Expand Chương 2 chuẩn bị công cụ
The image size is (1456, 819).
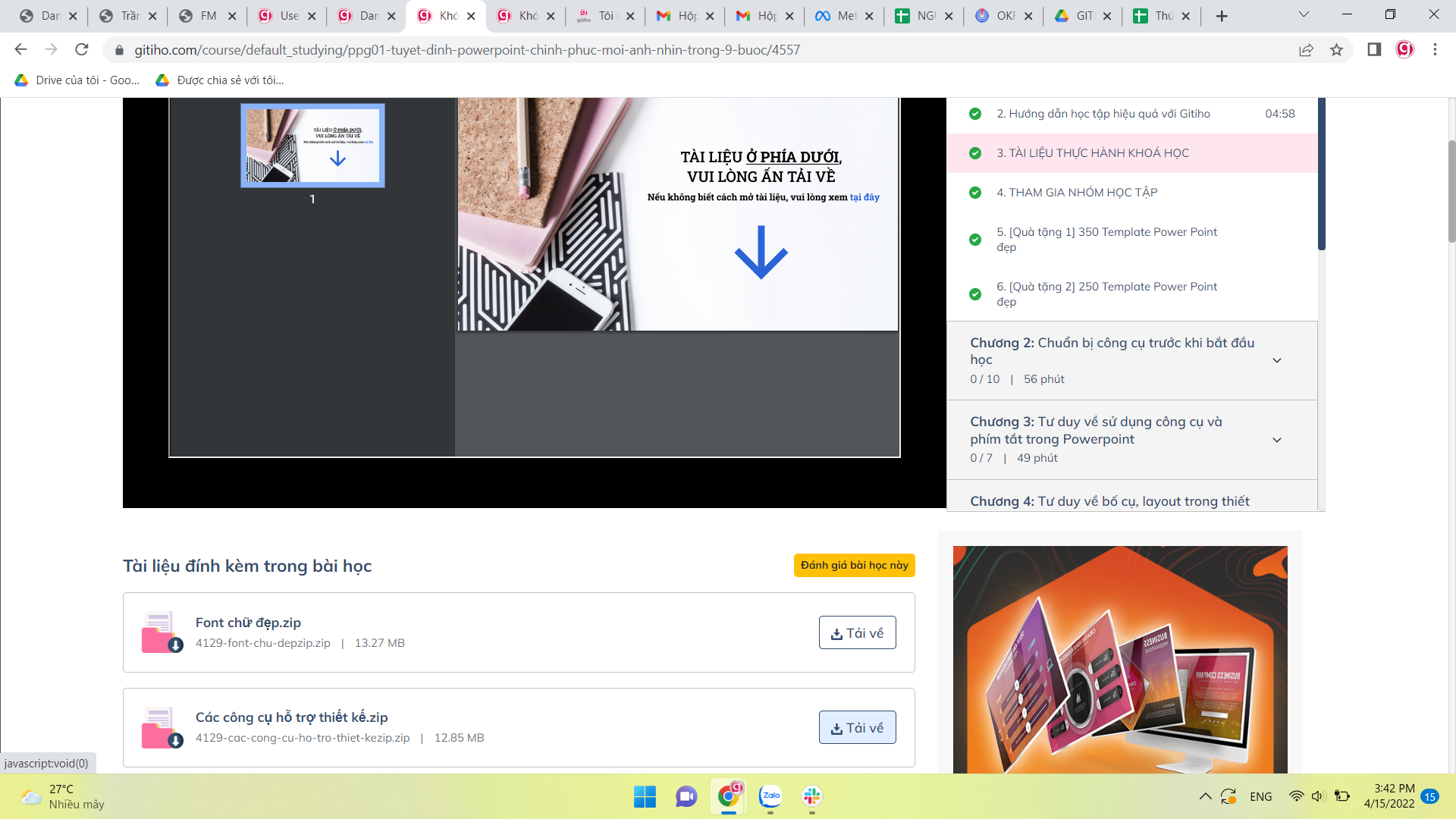click(x=1131, y=360)
